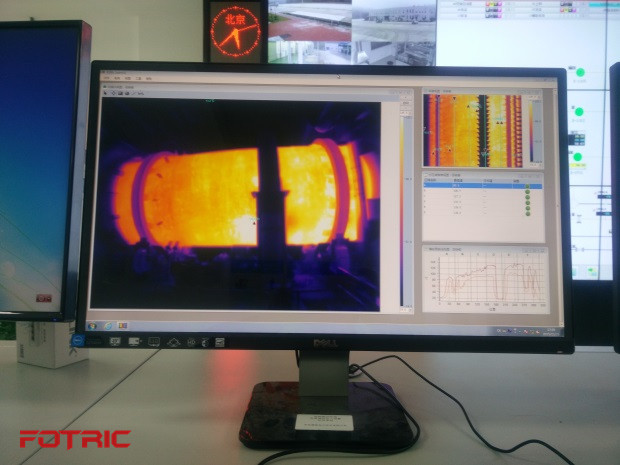
Task: Click the color scale beside the unwrapped map
Action: click(532, 130)
